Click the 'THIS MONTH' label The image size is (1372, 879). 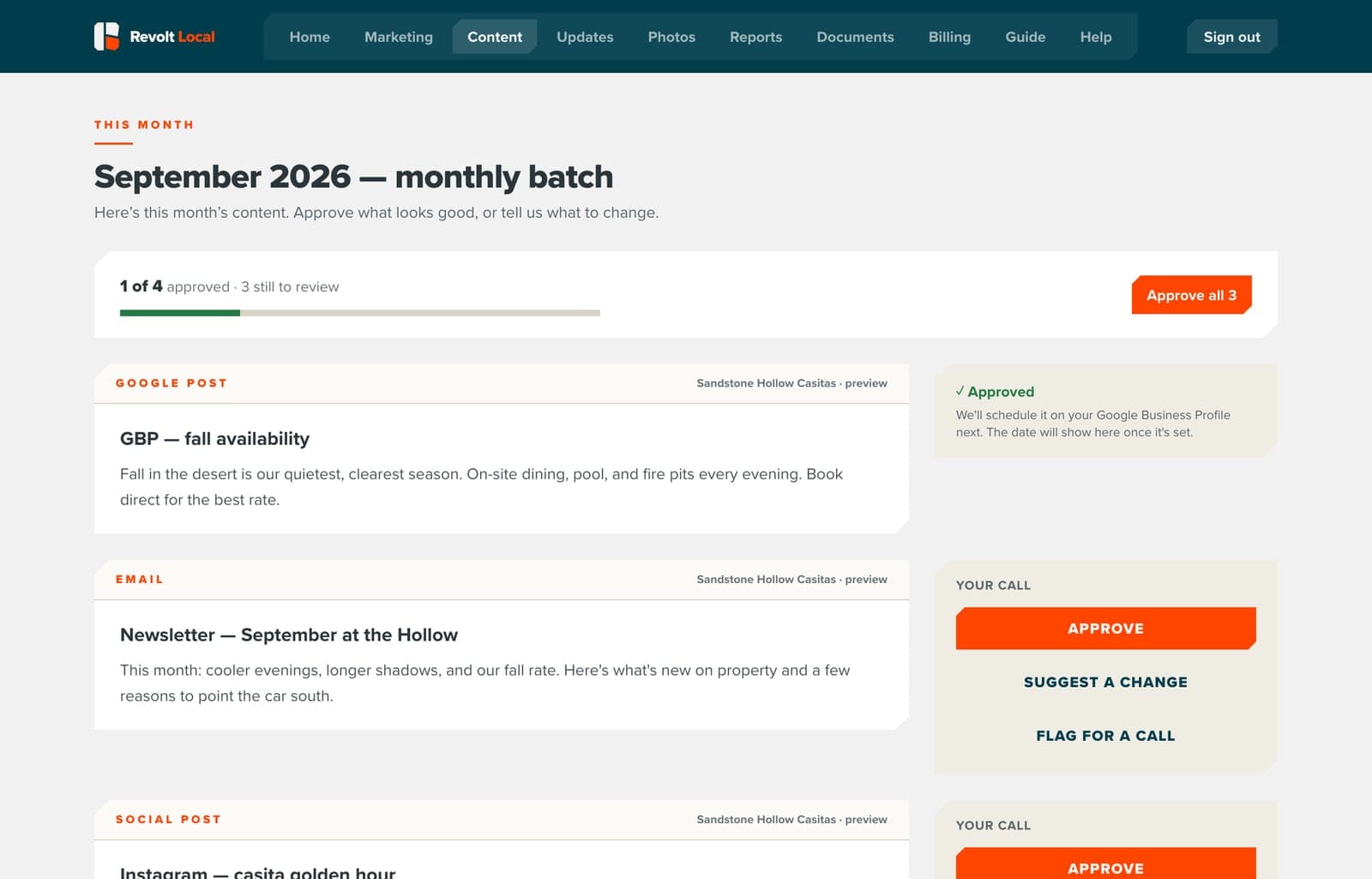144,125
